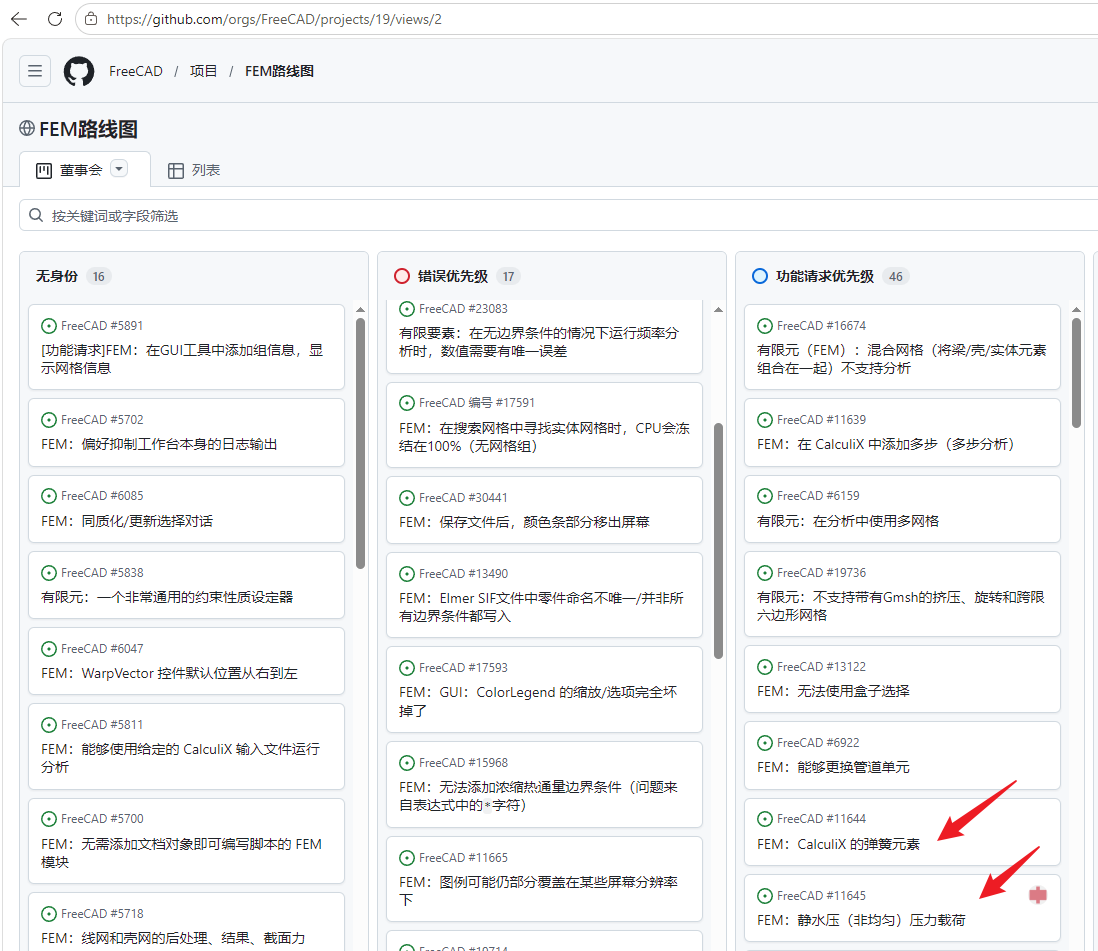Screen dimensions: 1098x951
Task: Click open-issue icon of FreeCAD #11645
Action: tap(765, 896)
